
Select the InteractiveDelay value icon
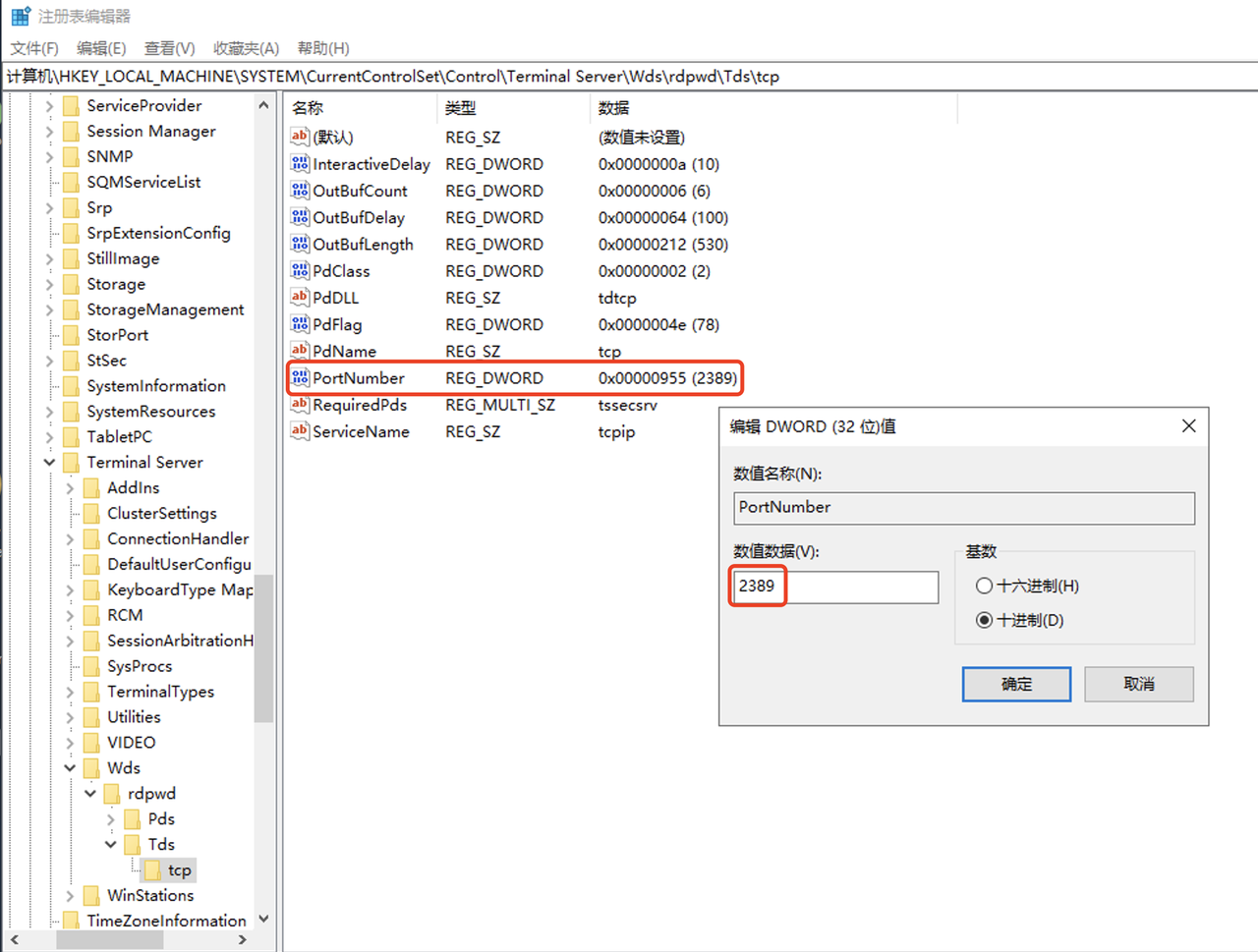pos(300,164)
